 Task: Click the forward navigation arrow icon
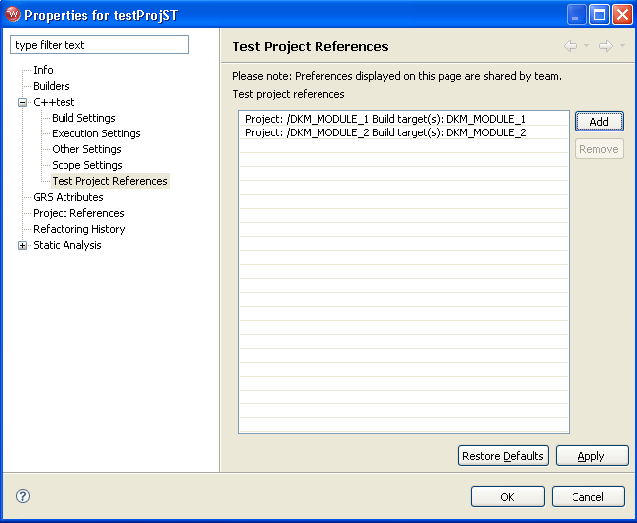click(x=606, y=46)
